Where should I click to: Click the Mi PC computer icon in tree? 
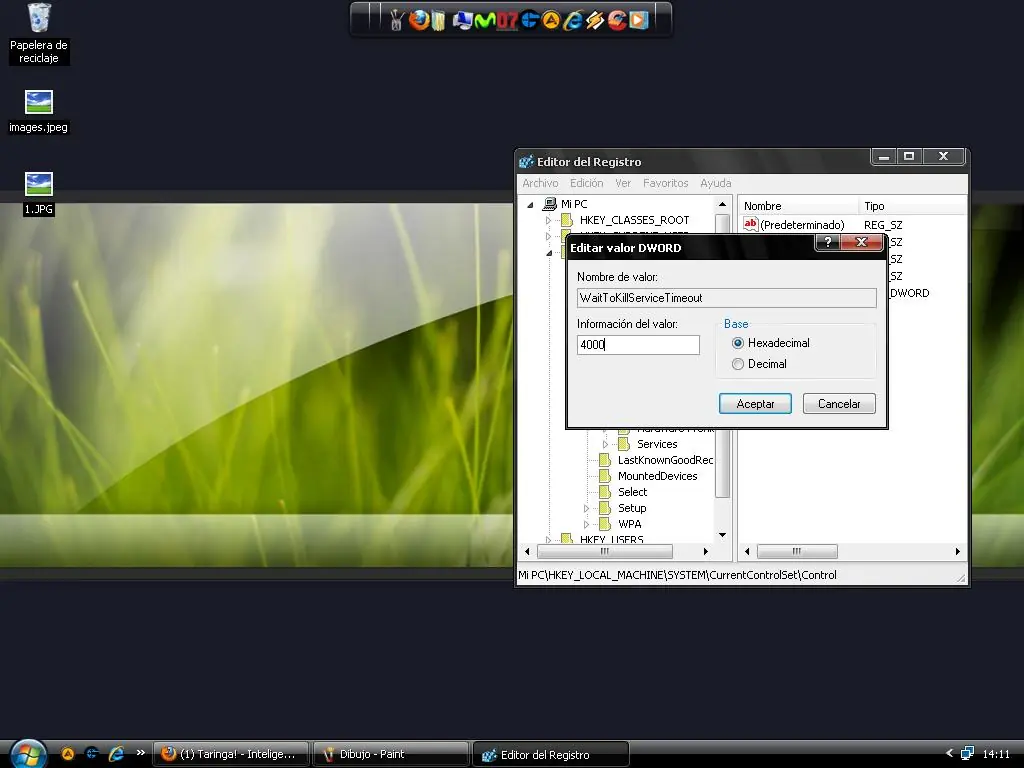point(551,204)
